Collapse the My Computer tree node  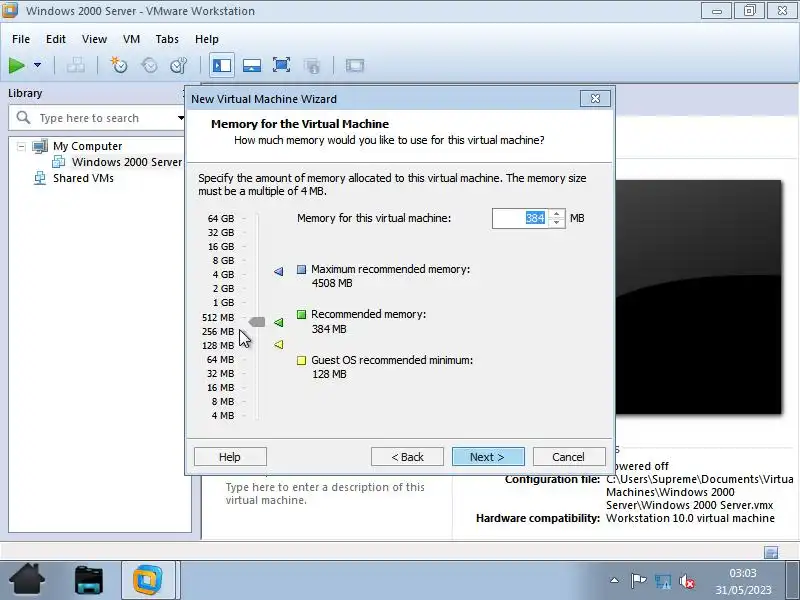click(21, 146)
